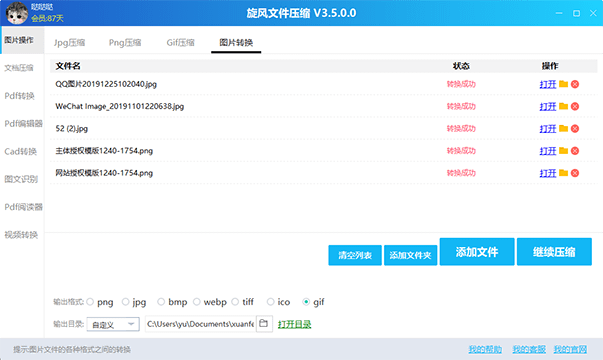Choose bmp output format
The width and height of the screenshot is (603, 360).
point(161,302)
